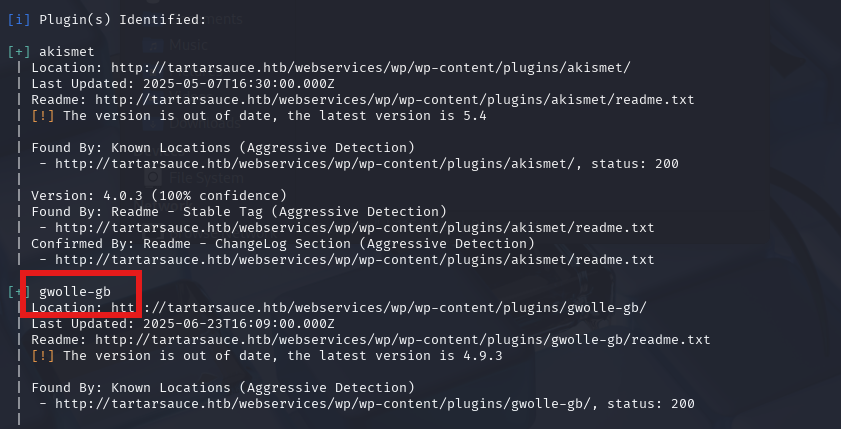Click the orange [!] warning for version 4.9.3

[43, 356]
